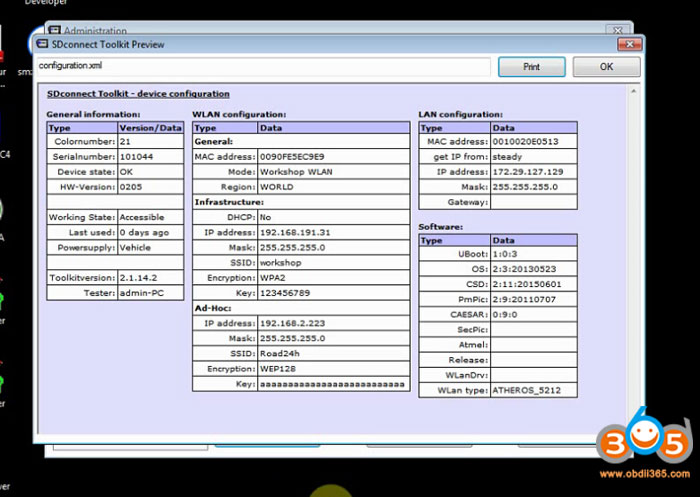Screen dimensions: 700x497
Task: Click the Print button
Action: 531,67
